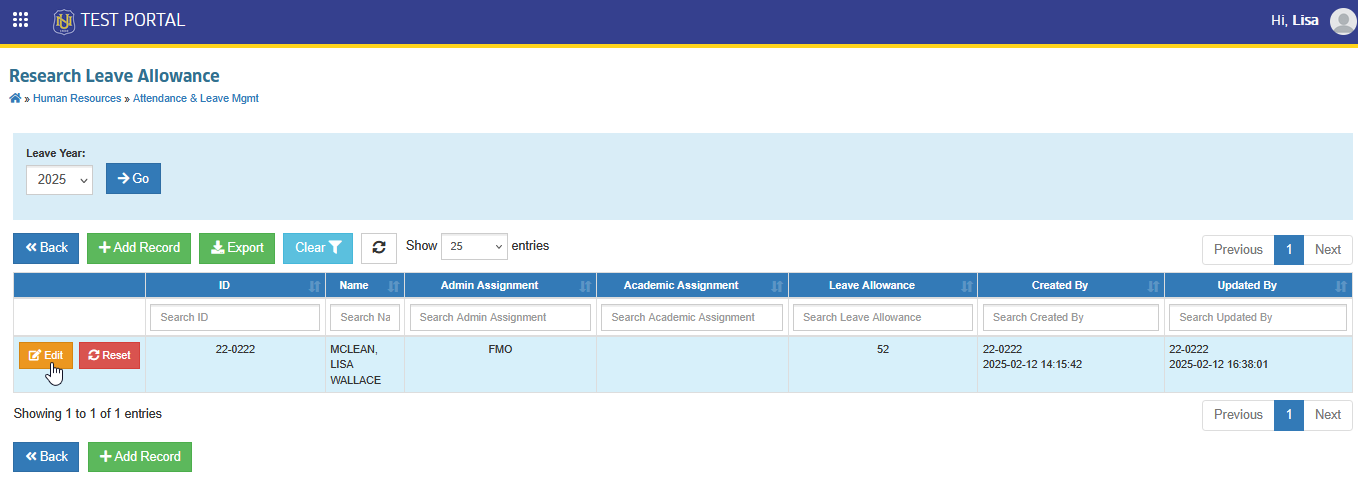Sort Created By column arrows

1153,286
